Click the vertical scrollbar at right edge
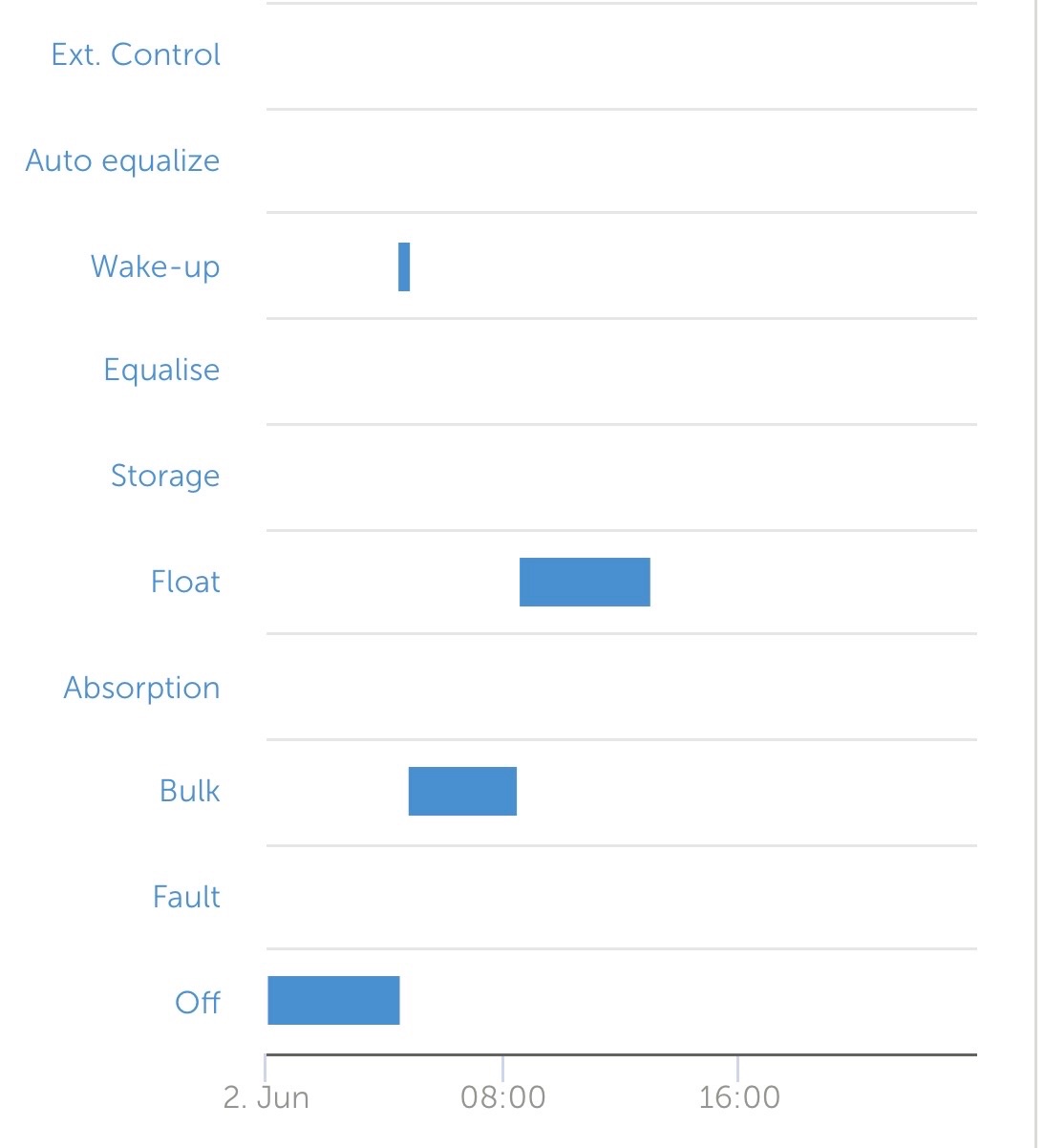This screenshot has height=1148, width=1044. point(1035,573)
